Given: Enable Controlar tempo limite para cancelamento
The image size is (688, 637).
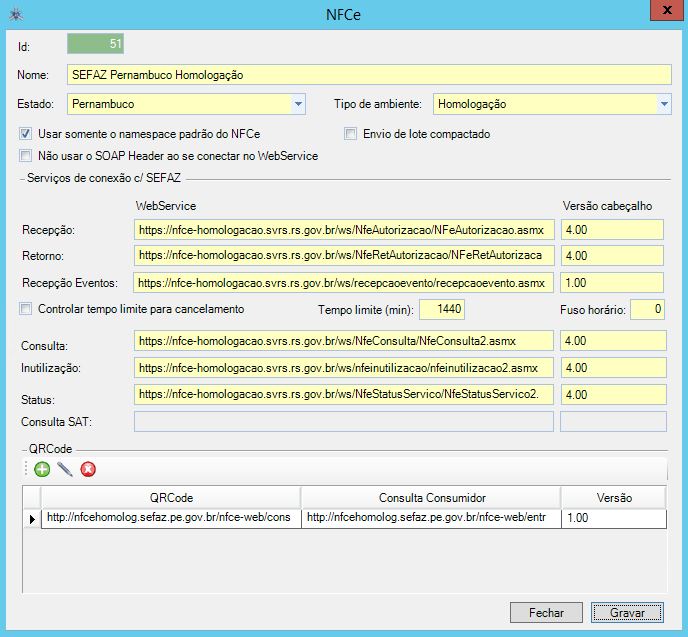Looking at the screenshot, I should (25, 309).
